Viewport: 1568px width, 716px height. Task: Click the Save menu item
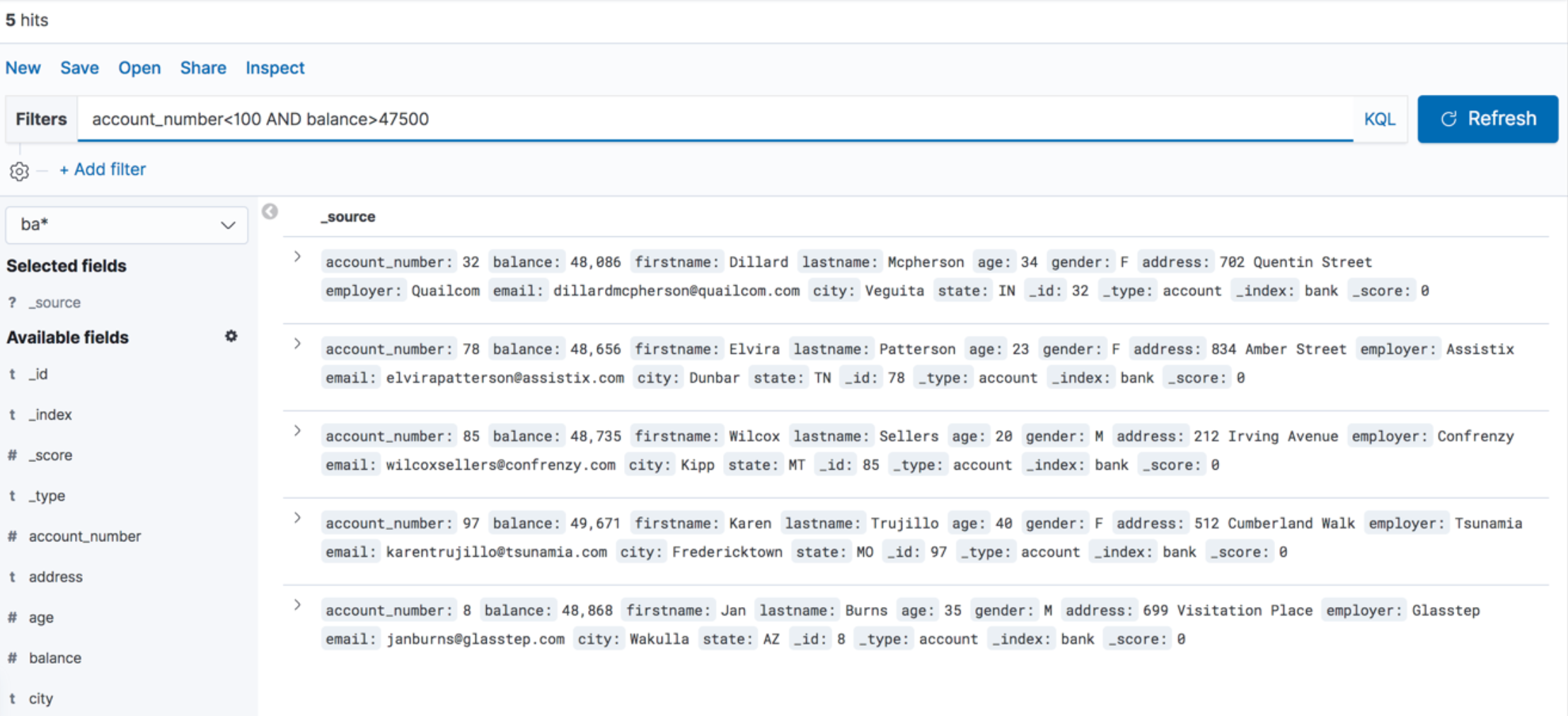[x=79, y=68]
